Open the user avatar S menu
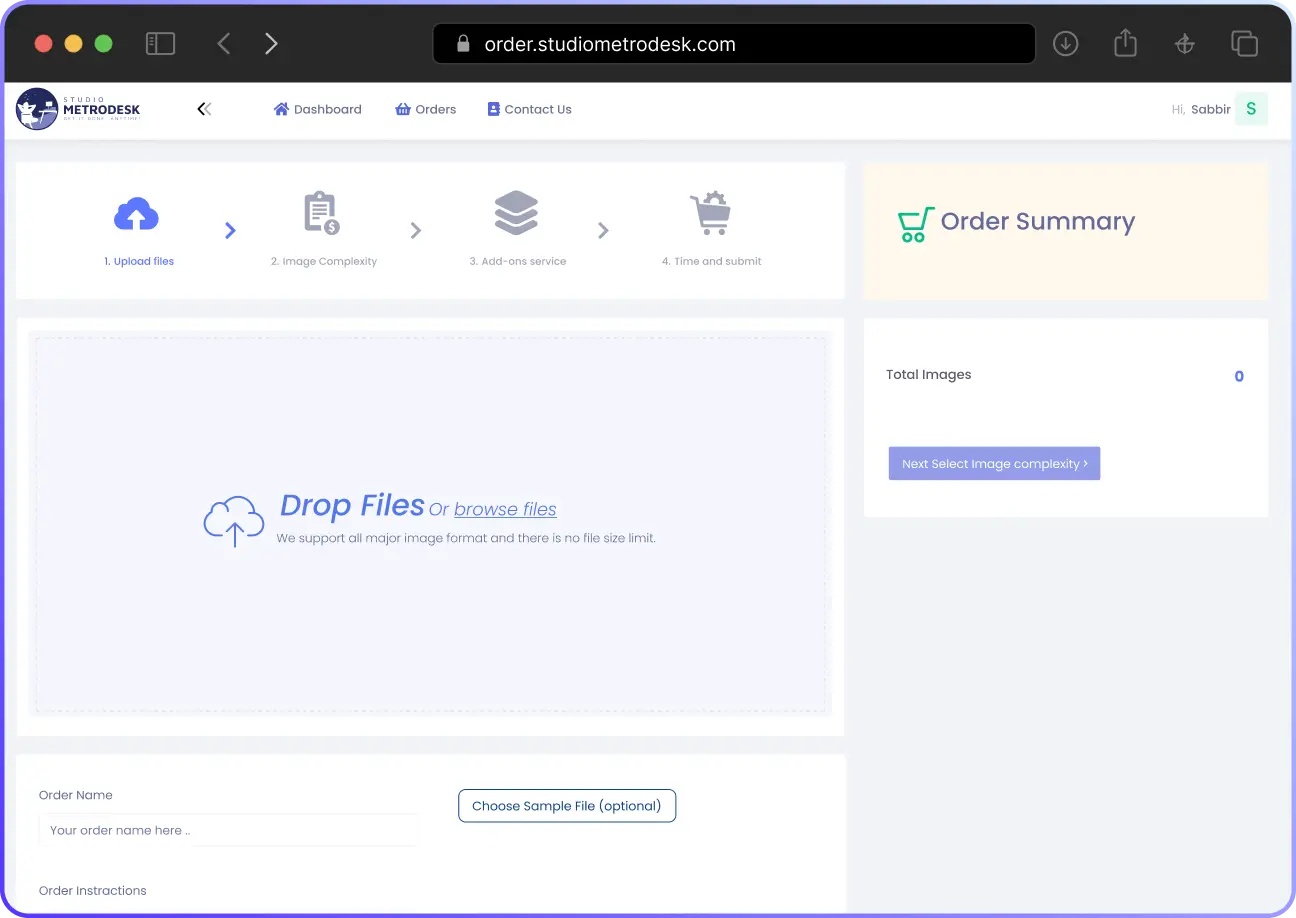The height and width of the screenshot is (918, 1296). (x=1251, y=109)
